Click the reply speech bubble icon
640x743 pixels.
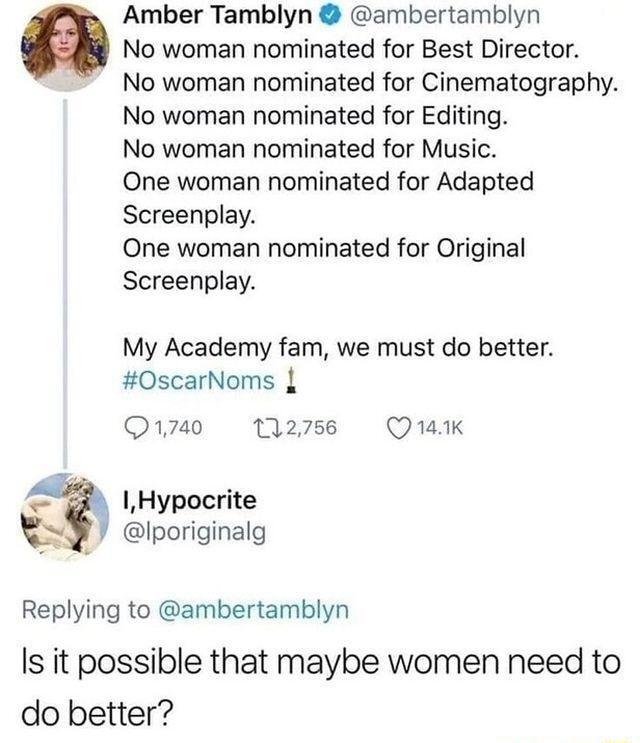(134, 430)
